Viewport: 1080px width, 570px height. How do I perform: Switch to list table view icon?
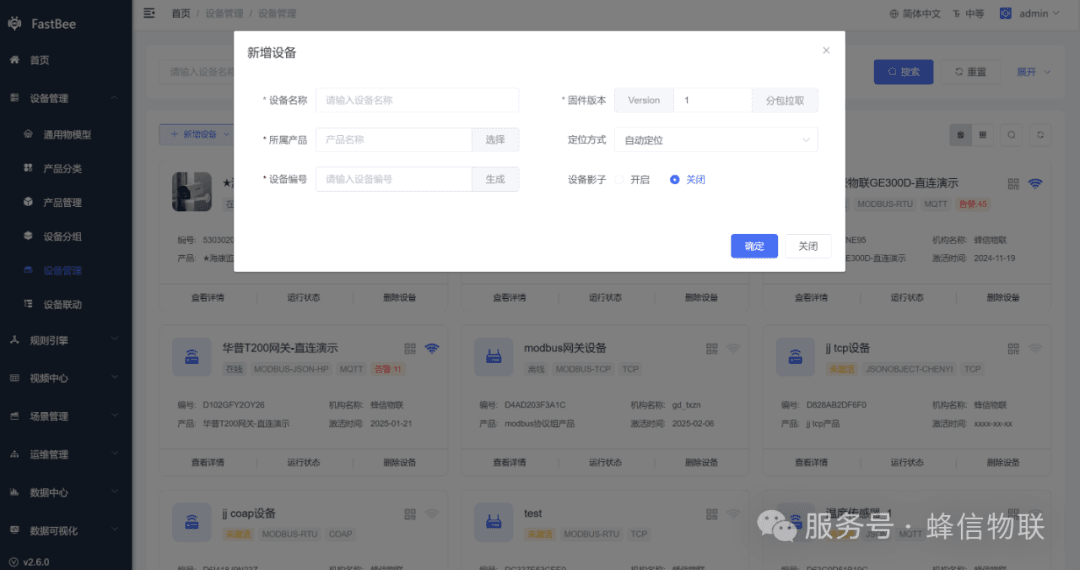click(983, 135)
